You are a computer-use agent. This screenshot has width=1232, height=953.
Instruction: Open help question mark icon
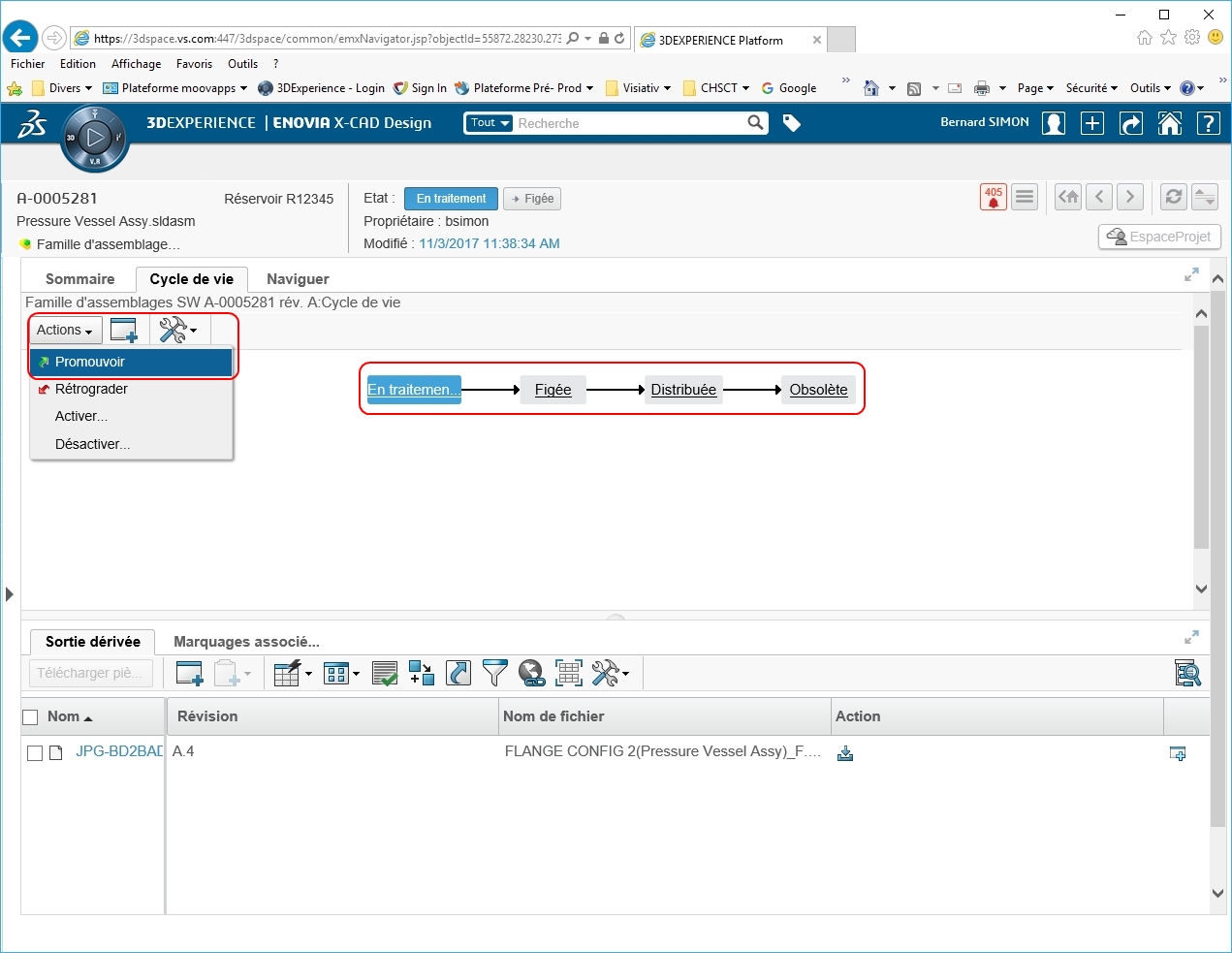(x=1209, y=123)
